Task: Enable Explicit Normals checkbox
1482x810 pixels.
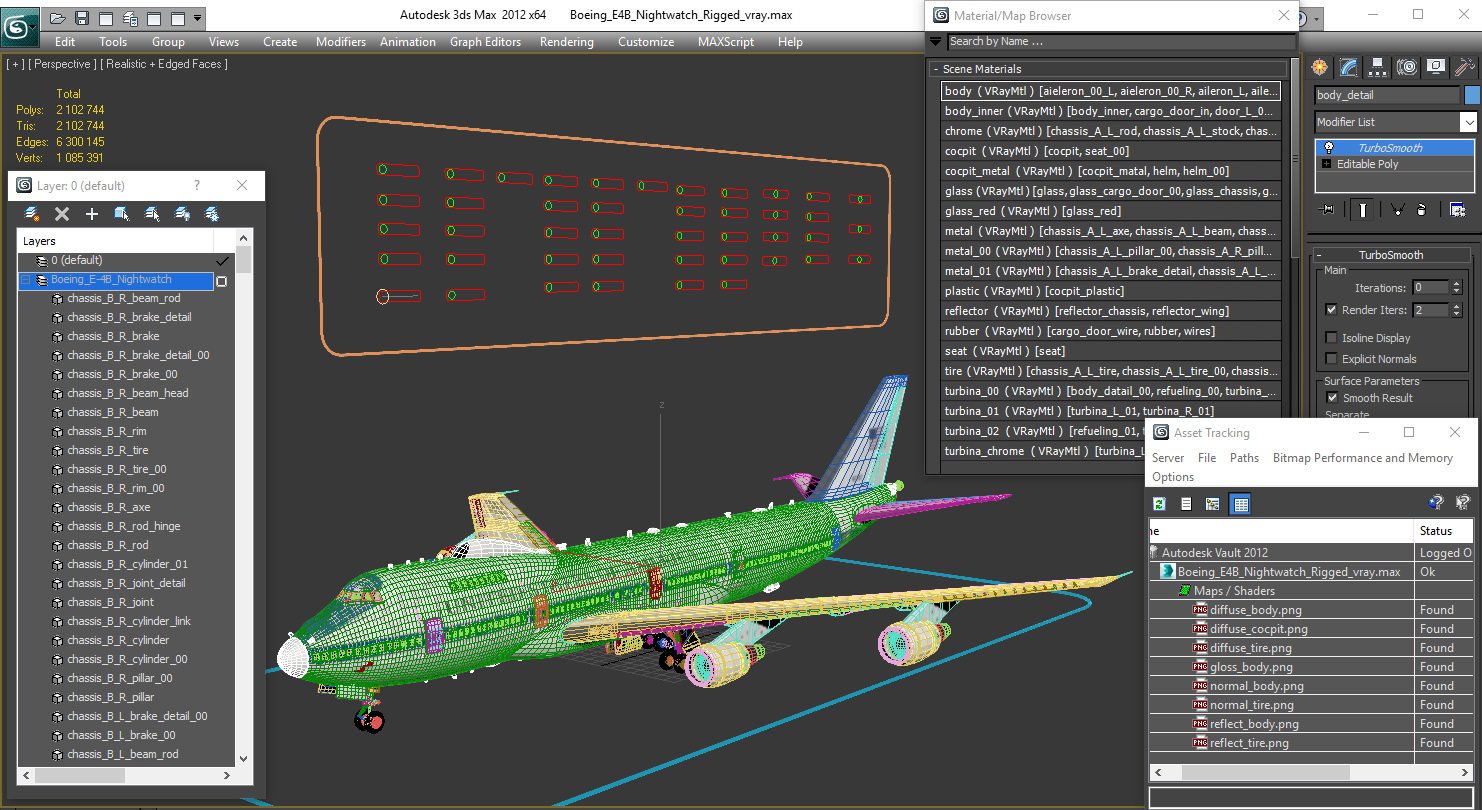Action: tap(1331, 359)
